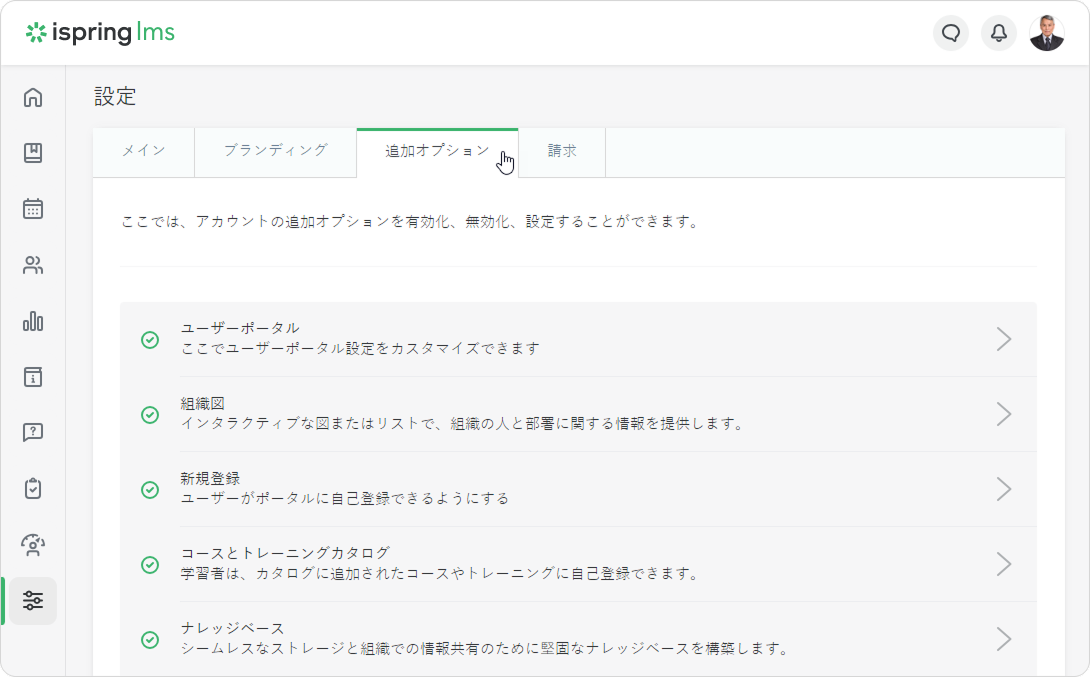Toggle the 新規登録 enabled checkmark
Screen dimensions: 1090x677
pyautogui.click(x=150, y=489)
